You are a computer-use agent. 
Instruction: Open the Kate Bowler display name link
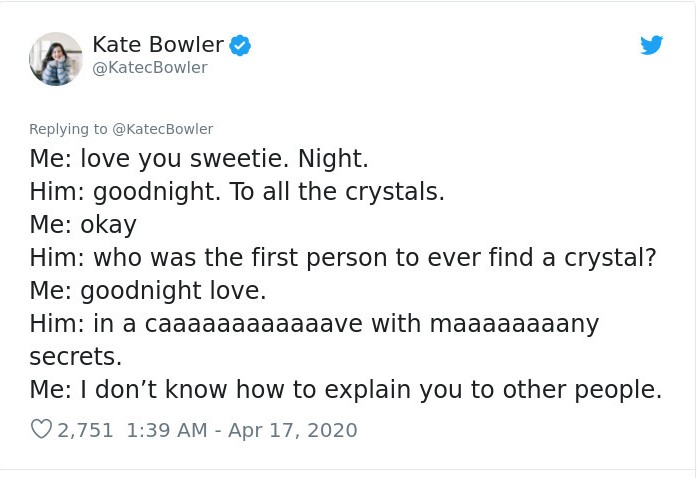[158, 44]
